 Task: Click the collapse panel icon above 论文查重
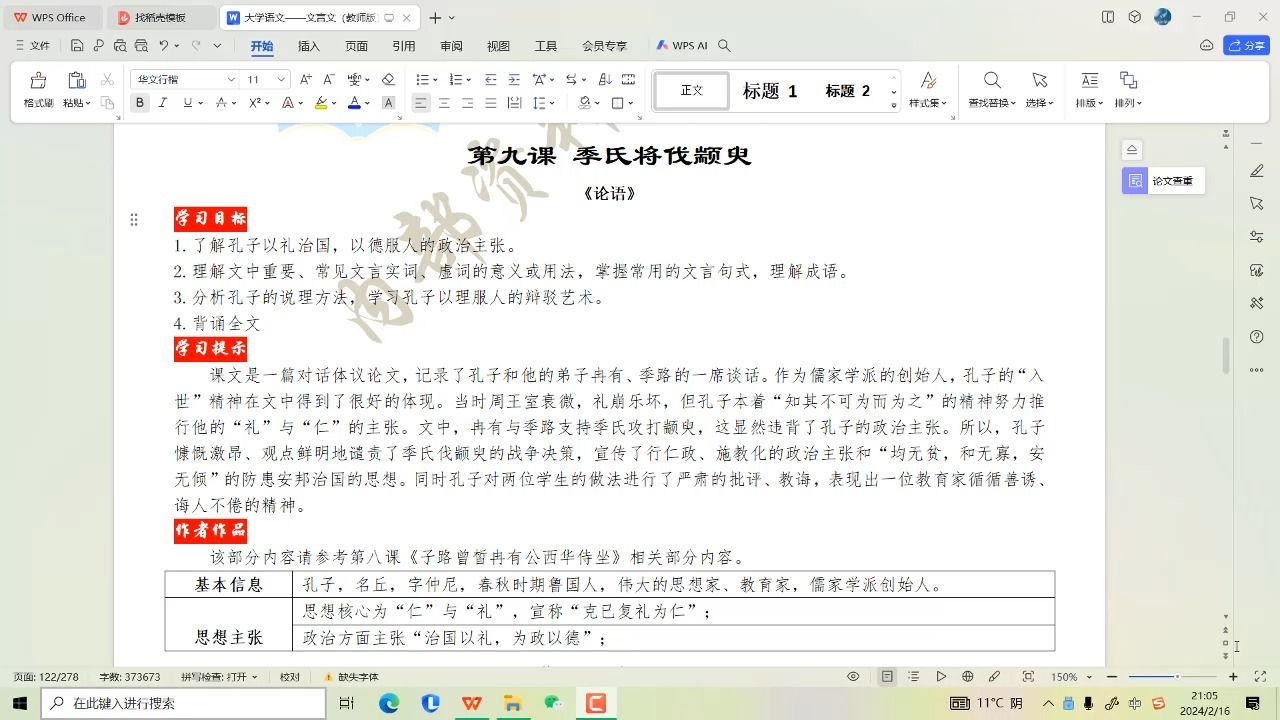(1132, 149)
